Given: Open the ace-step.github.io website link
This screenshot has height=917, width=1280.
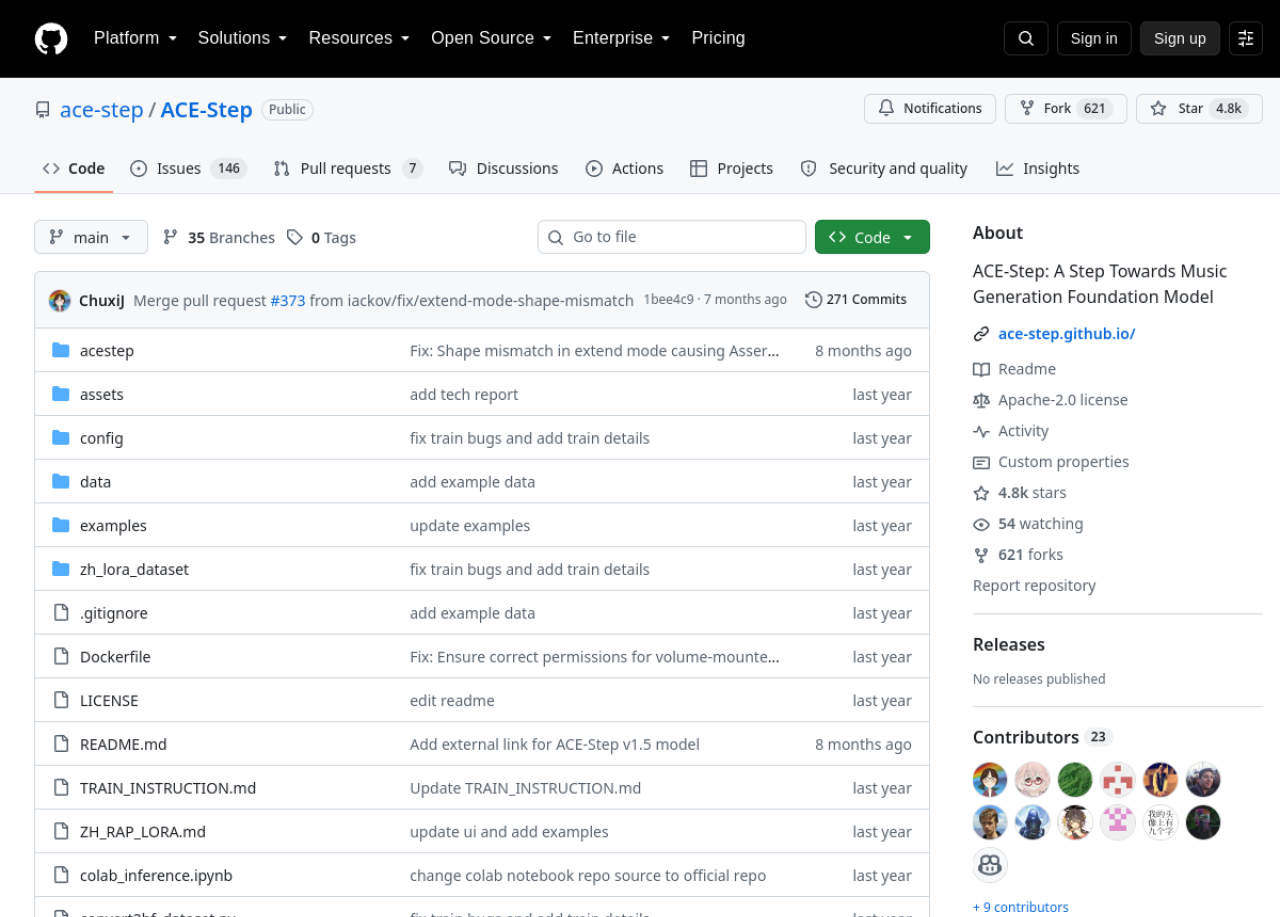Looking at the screenshot, I should [x=1066, y=334].
